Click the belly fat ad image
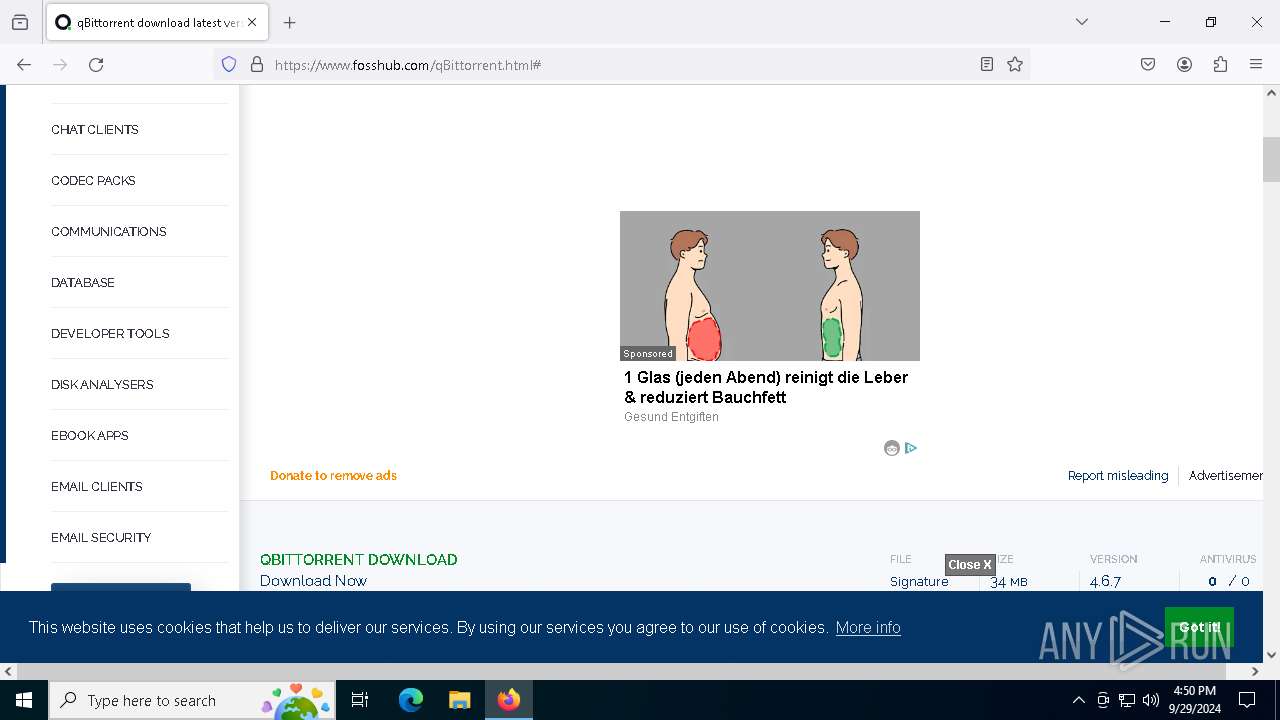The image size is (1280, 720). (770, 286)
